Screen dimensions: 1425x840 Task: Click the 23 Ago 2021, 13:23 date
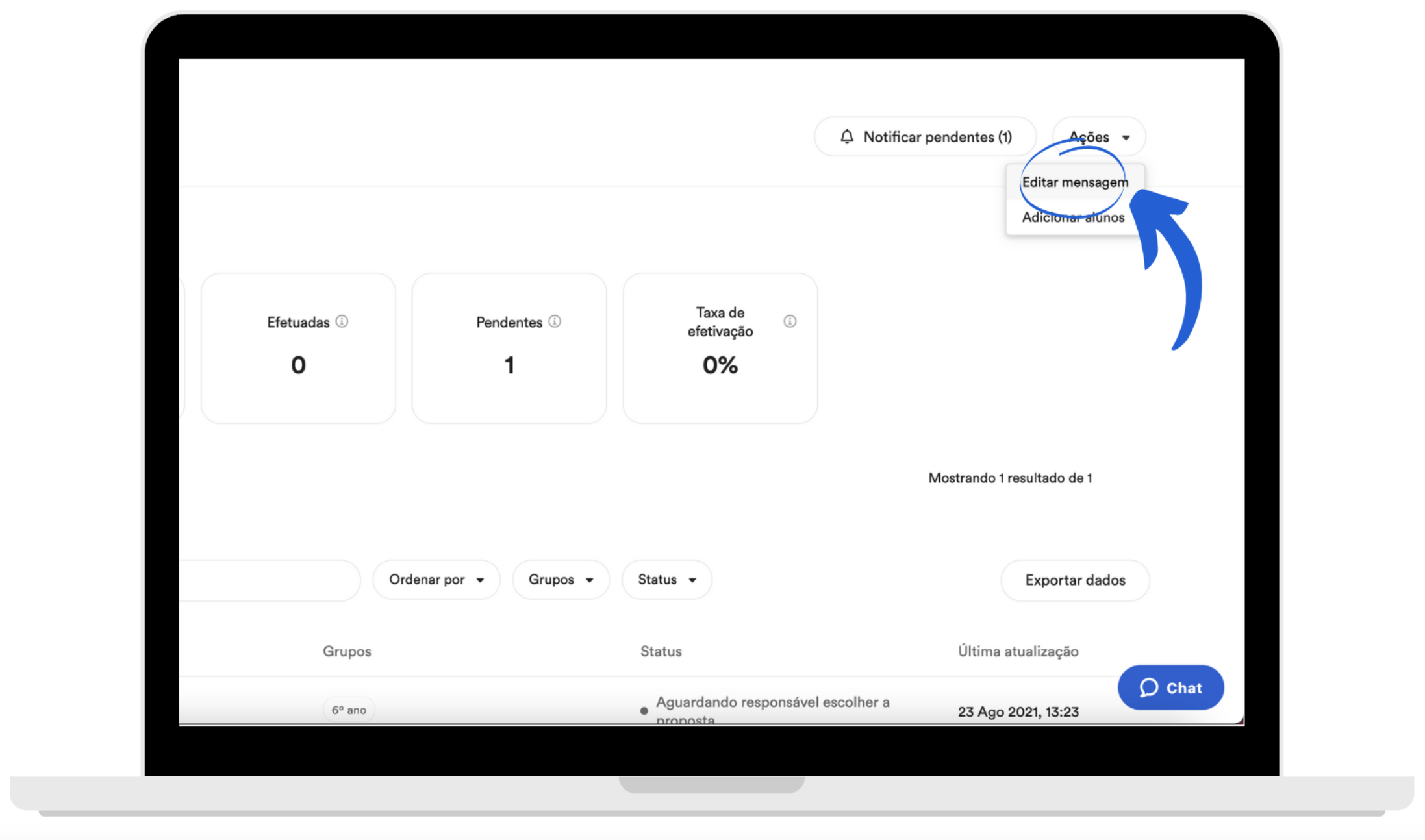point(1018,711)
